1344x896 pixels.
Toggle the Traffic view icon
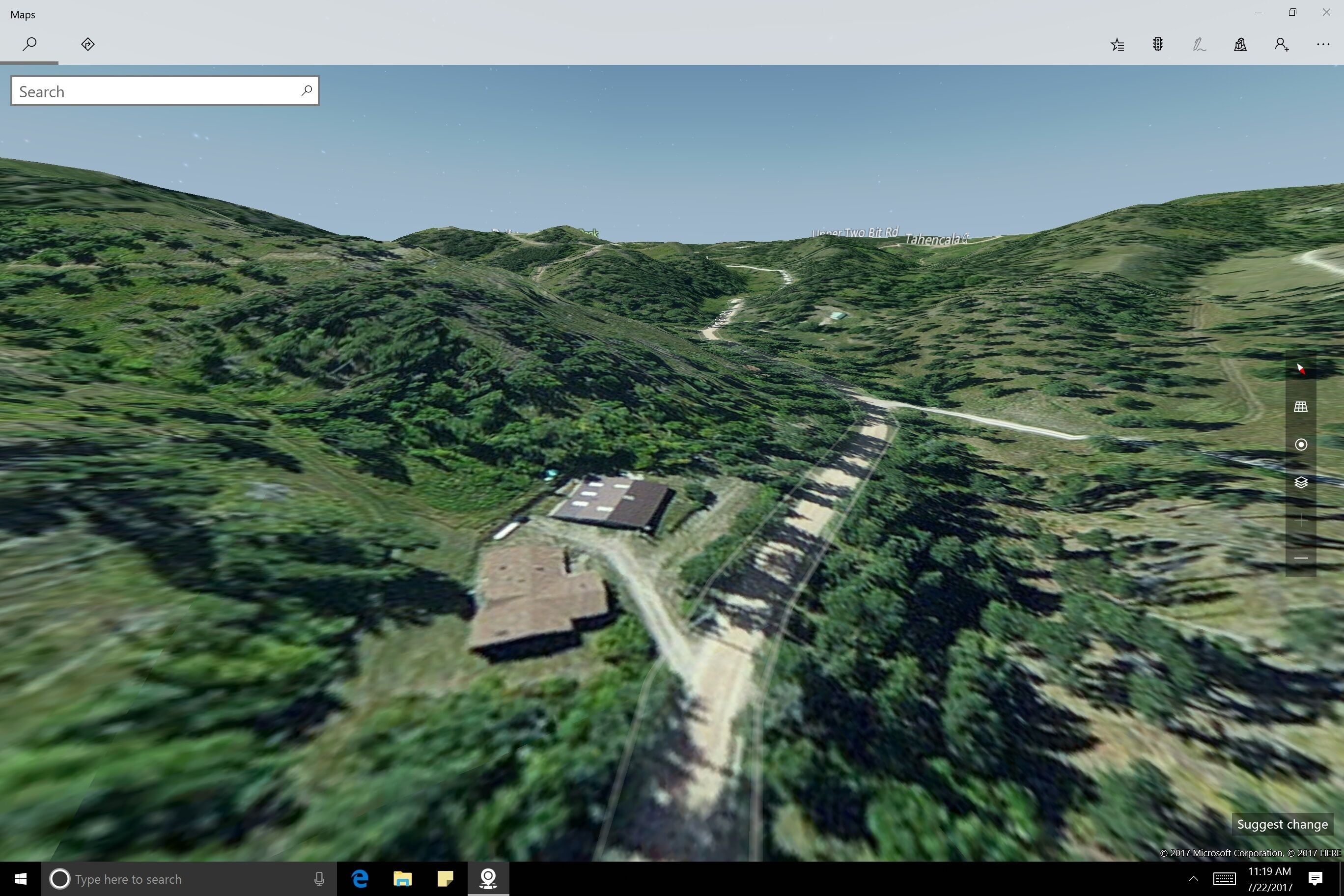coord(1158,45)
